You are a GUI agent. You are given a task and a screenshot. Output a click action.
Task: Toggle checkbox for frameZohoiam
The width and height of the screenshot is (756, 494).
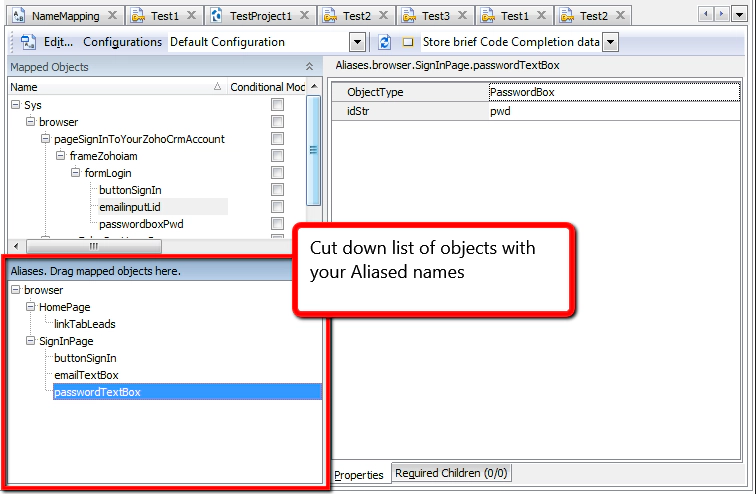pos(277,156)
